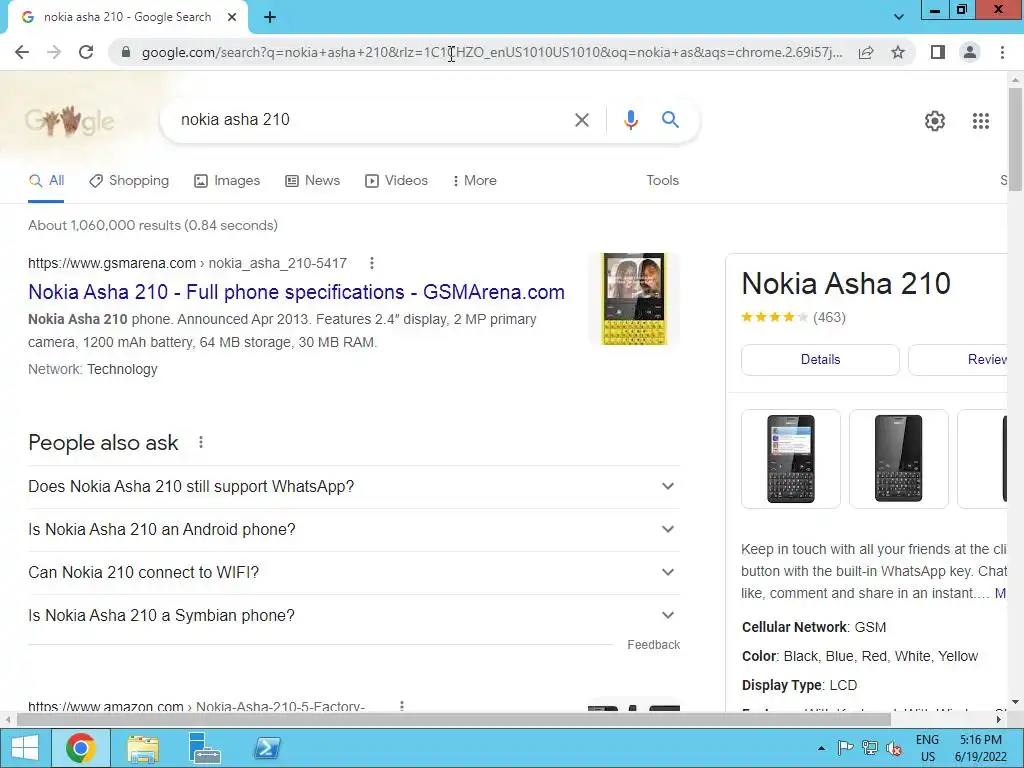Open a new tab with the plus button
1024x768 pixels.
click(270, 18)
